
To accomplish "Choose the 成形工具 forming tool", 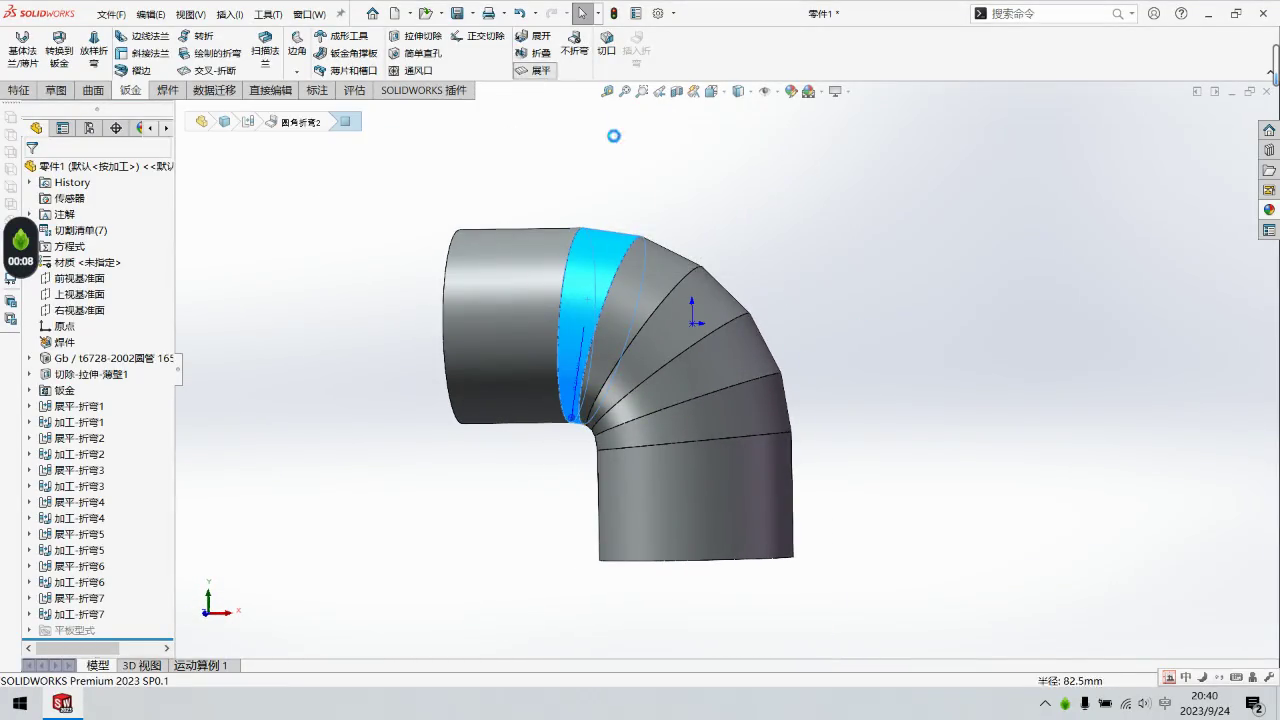I will click(341, 36).
